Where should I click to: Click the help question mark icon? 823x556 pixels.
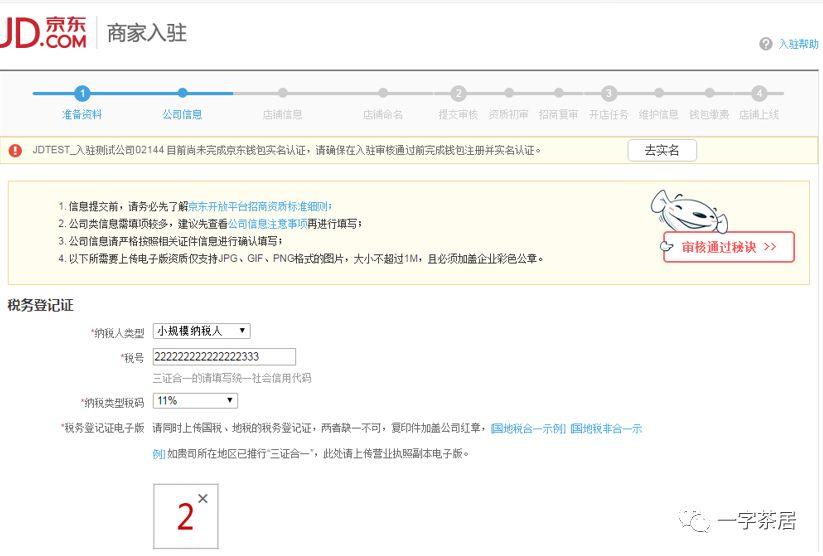click(765, 44)
